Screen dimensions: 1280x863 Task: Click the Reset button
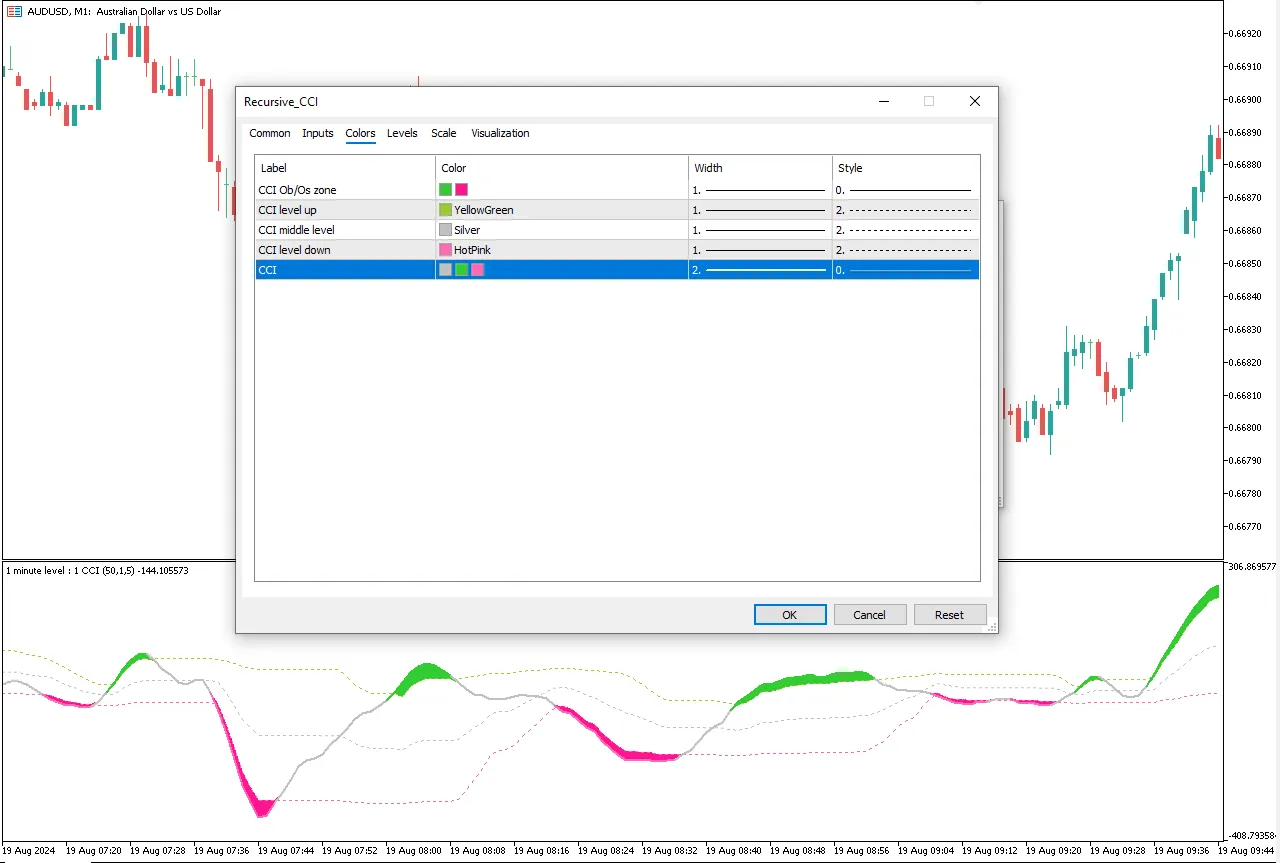click(949, 615)
